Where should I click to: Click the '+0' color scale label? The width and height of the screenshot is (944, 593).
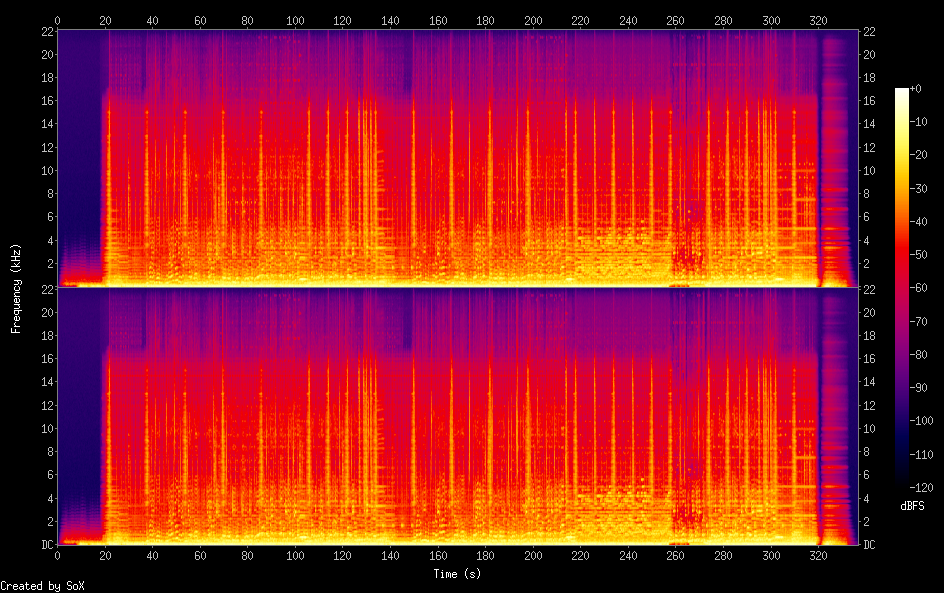[915, 88]
